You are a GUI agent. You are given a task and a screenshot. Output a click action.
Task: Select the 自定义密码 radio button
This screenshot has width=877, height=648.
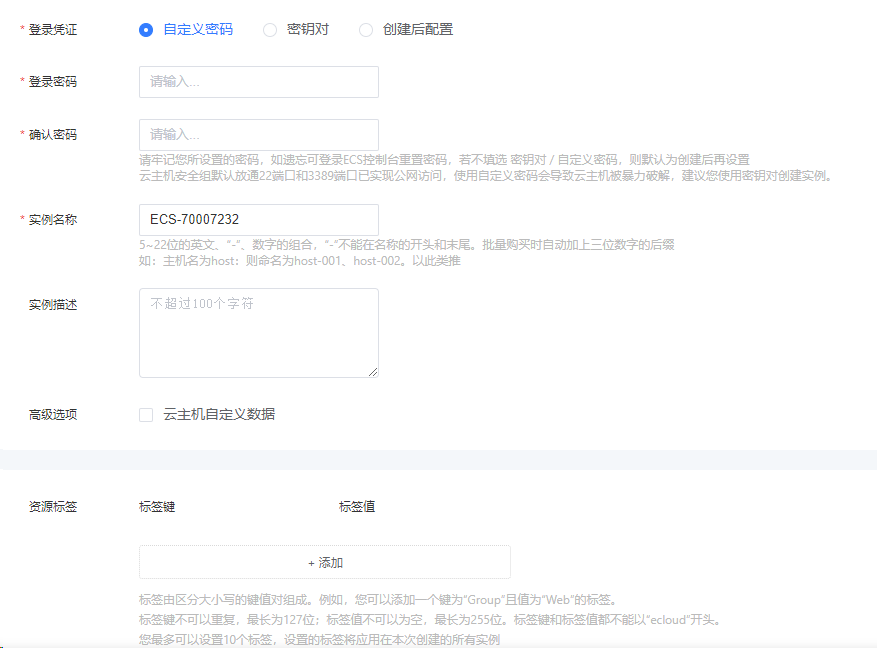146,30
